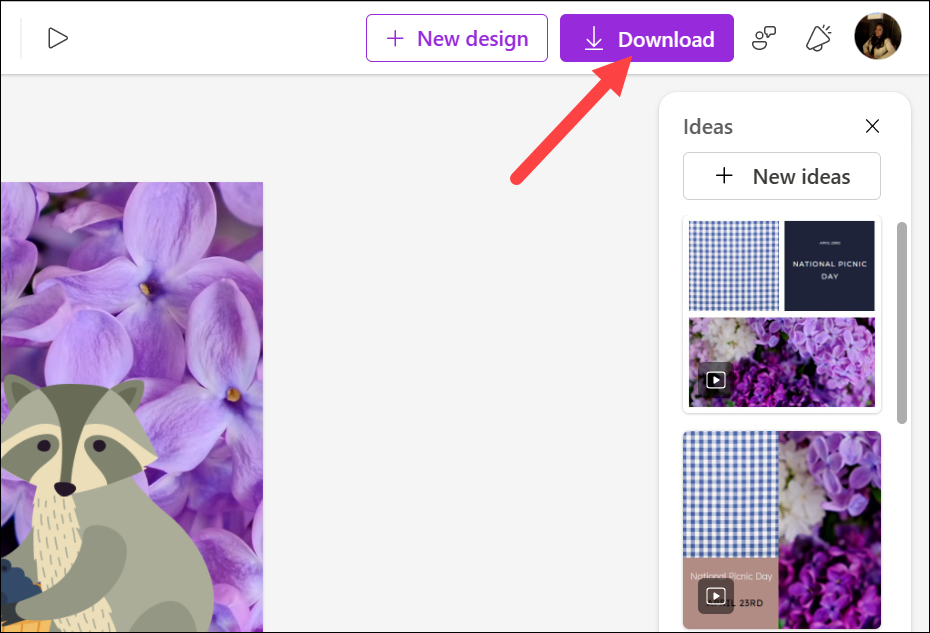Select the blue gingham pattern thumbnail
Image resolution: width=930 pixels, height=633 pixels.
point(734,266)
